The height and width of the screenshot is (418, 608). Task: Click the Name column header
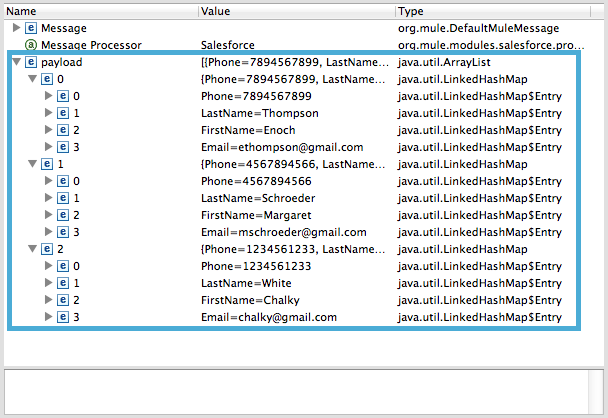(x=100, y=11)
